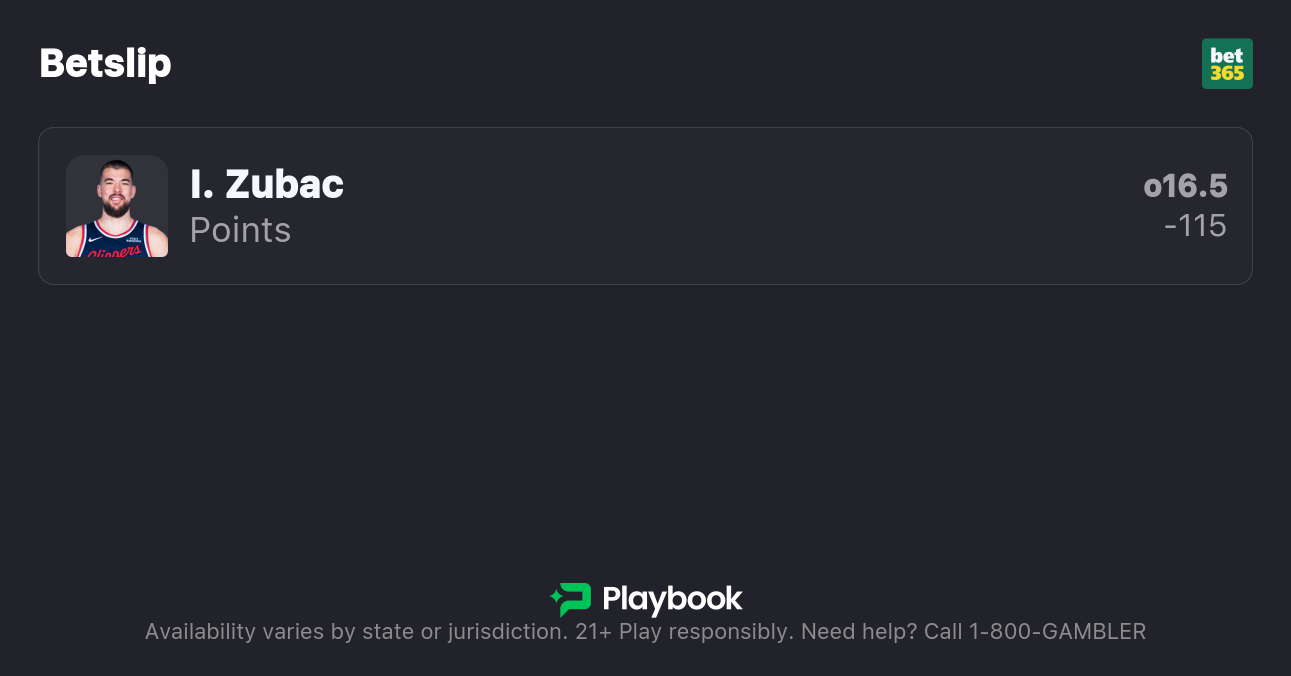Open the Betslip header title
Screen dimensions: 1291x676
pos(105,63)
